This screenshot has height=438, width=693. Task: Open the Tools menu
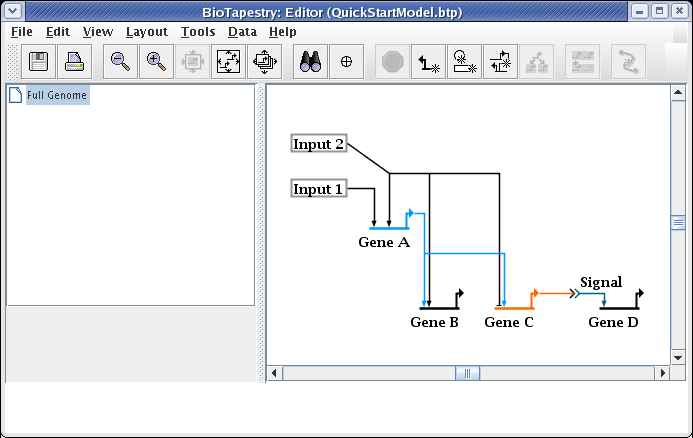[x=198, y=31]
